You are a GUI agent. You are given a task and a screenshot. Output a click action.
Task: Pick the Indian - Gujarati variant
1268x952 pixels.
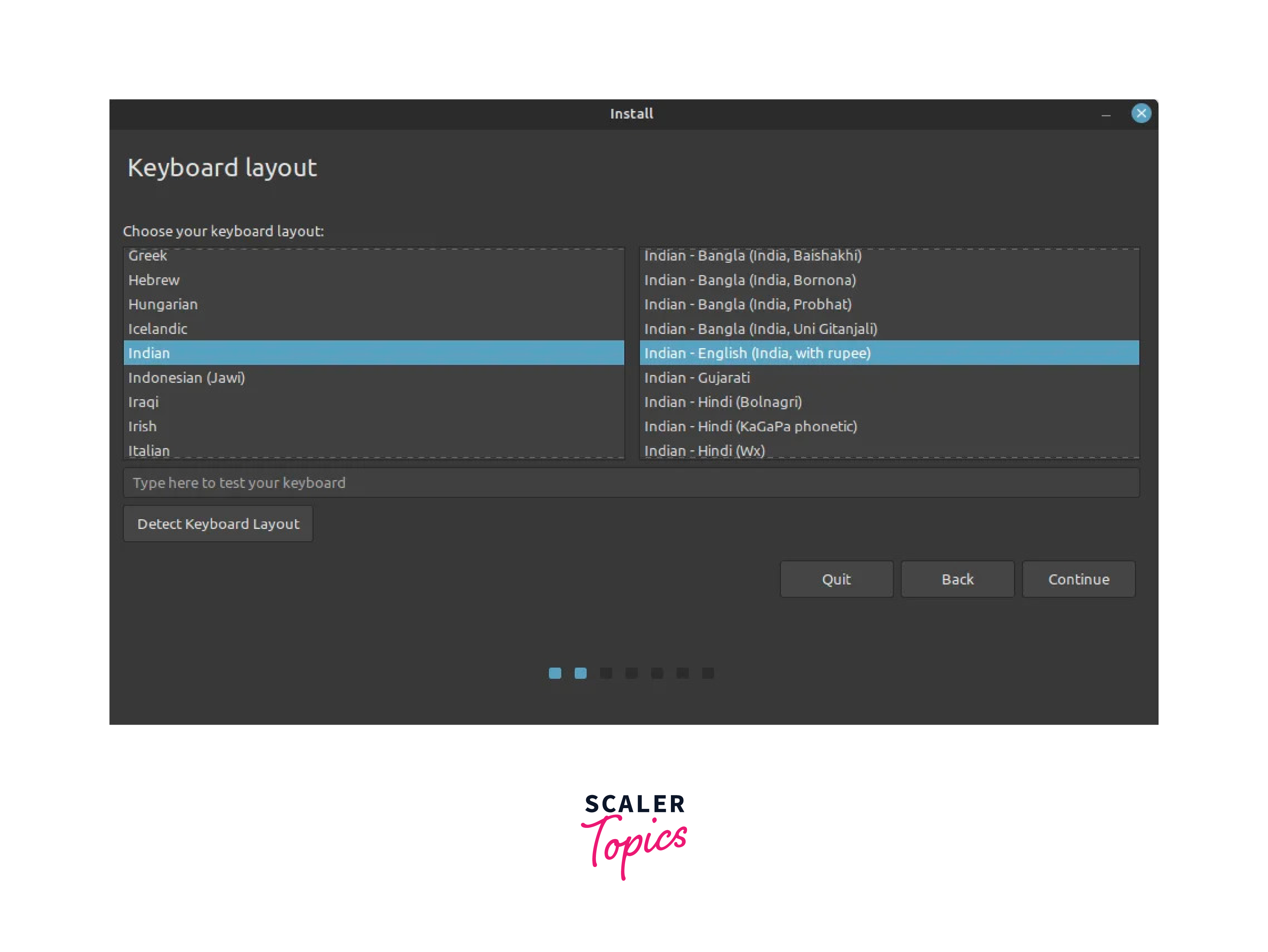[697, 378]
